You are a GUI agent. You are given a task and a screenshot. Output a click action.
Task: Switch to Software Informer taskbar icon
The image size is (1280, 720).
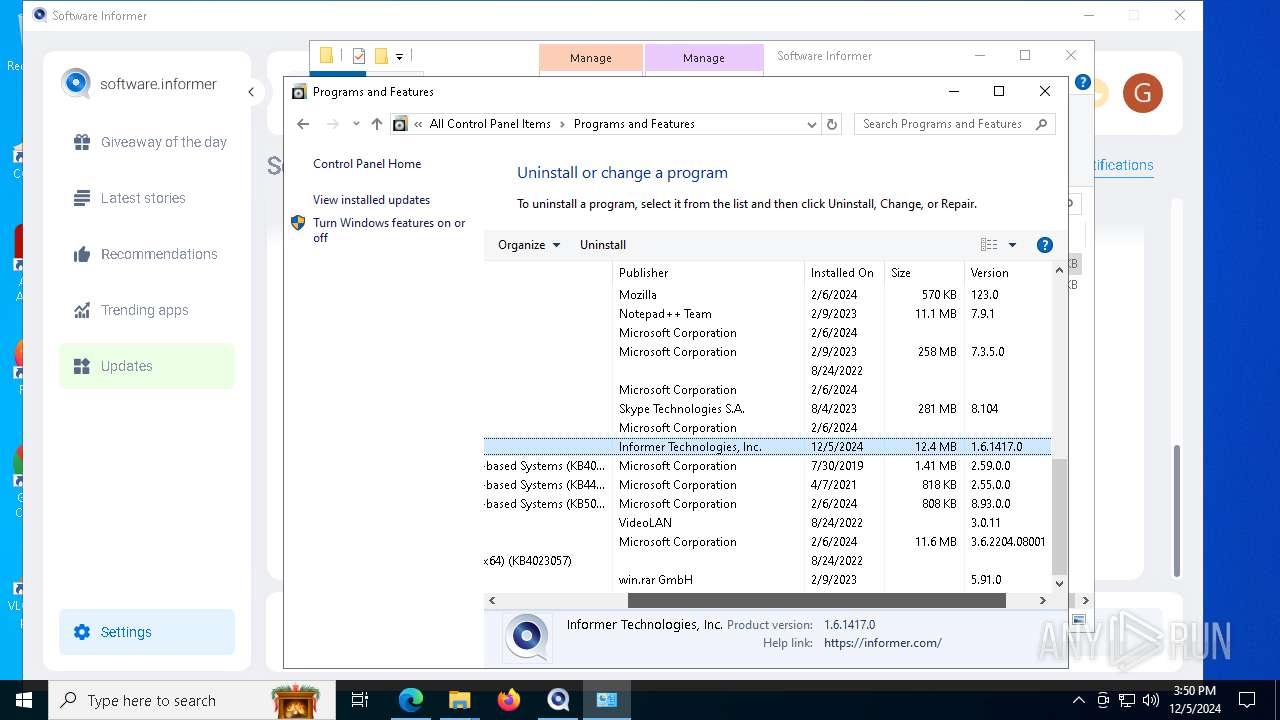pyautogui.click(x=558, y=700)
